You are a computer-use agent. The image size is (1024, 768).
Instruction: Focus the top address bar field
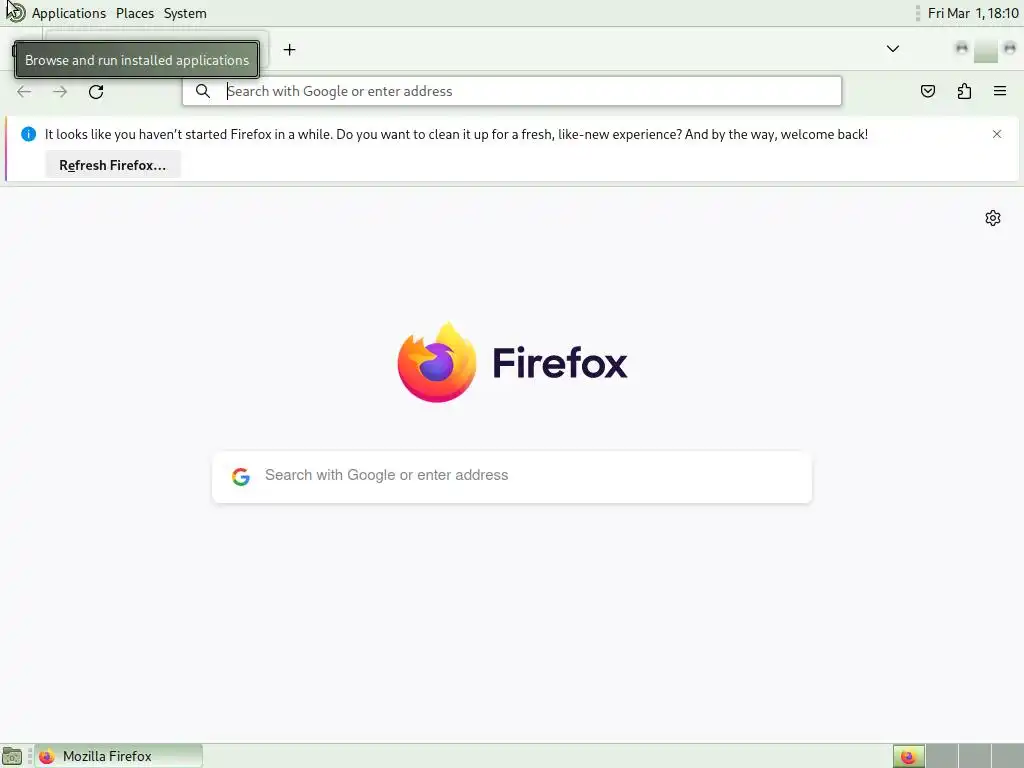coord(512,91)
